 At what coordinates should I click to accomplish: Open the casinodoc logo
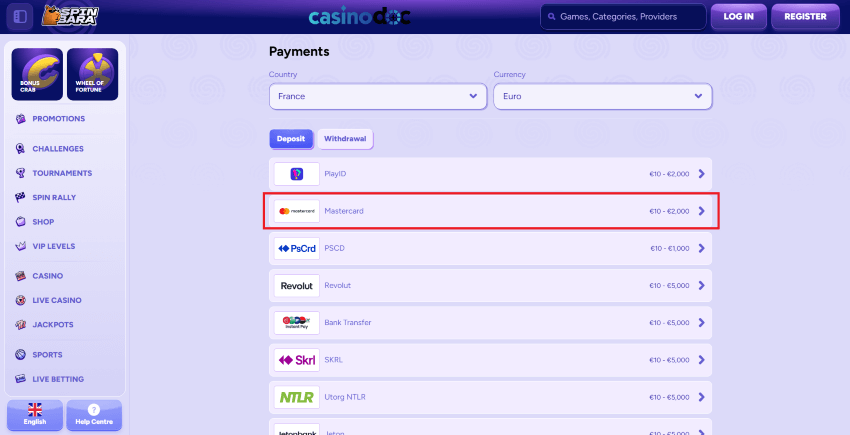(x=359, y=16)
